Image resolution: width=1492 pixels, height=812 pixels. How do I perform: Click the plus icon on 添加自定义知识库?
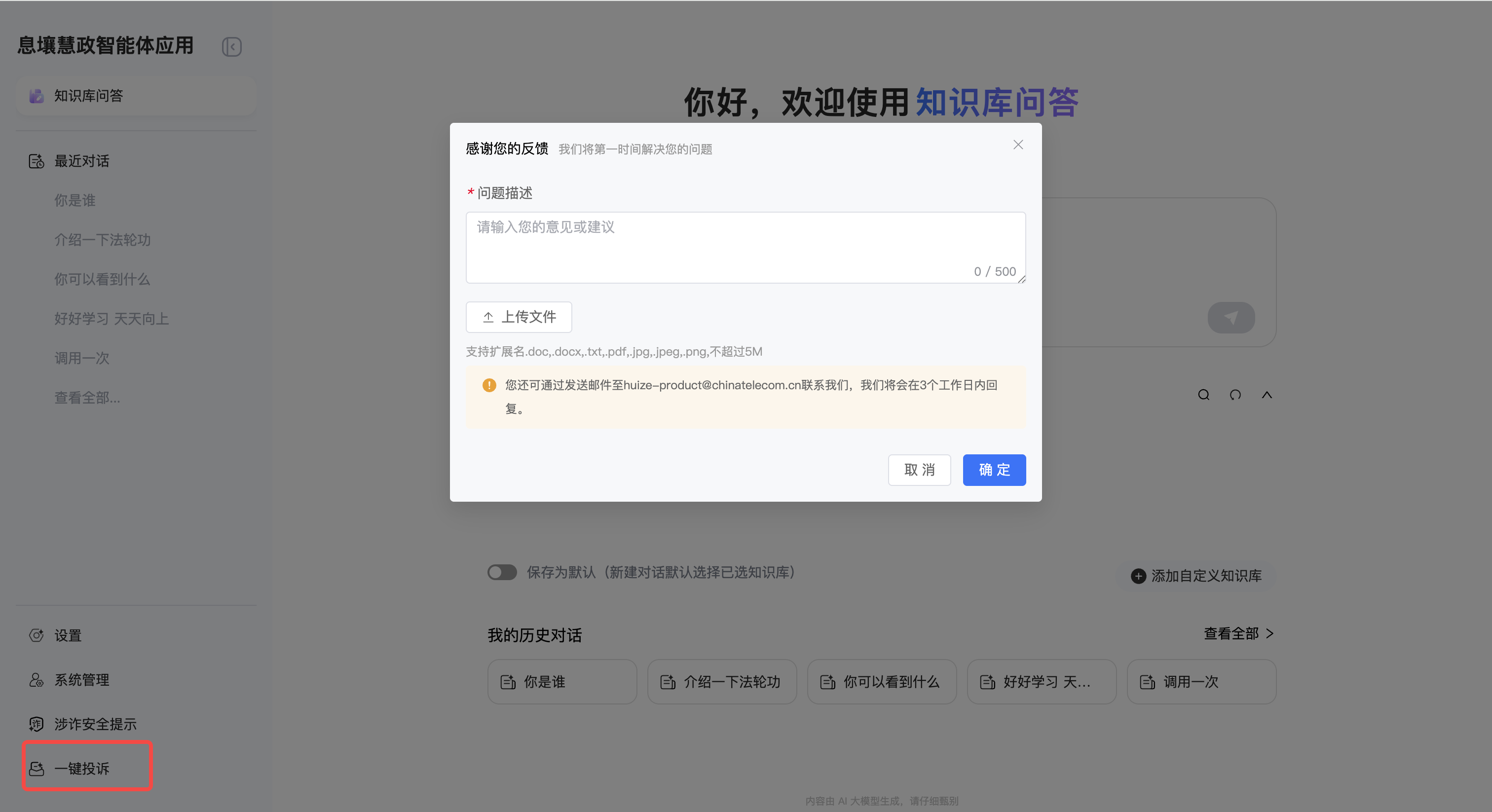pos(1138,576)
